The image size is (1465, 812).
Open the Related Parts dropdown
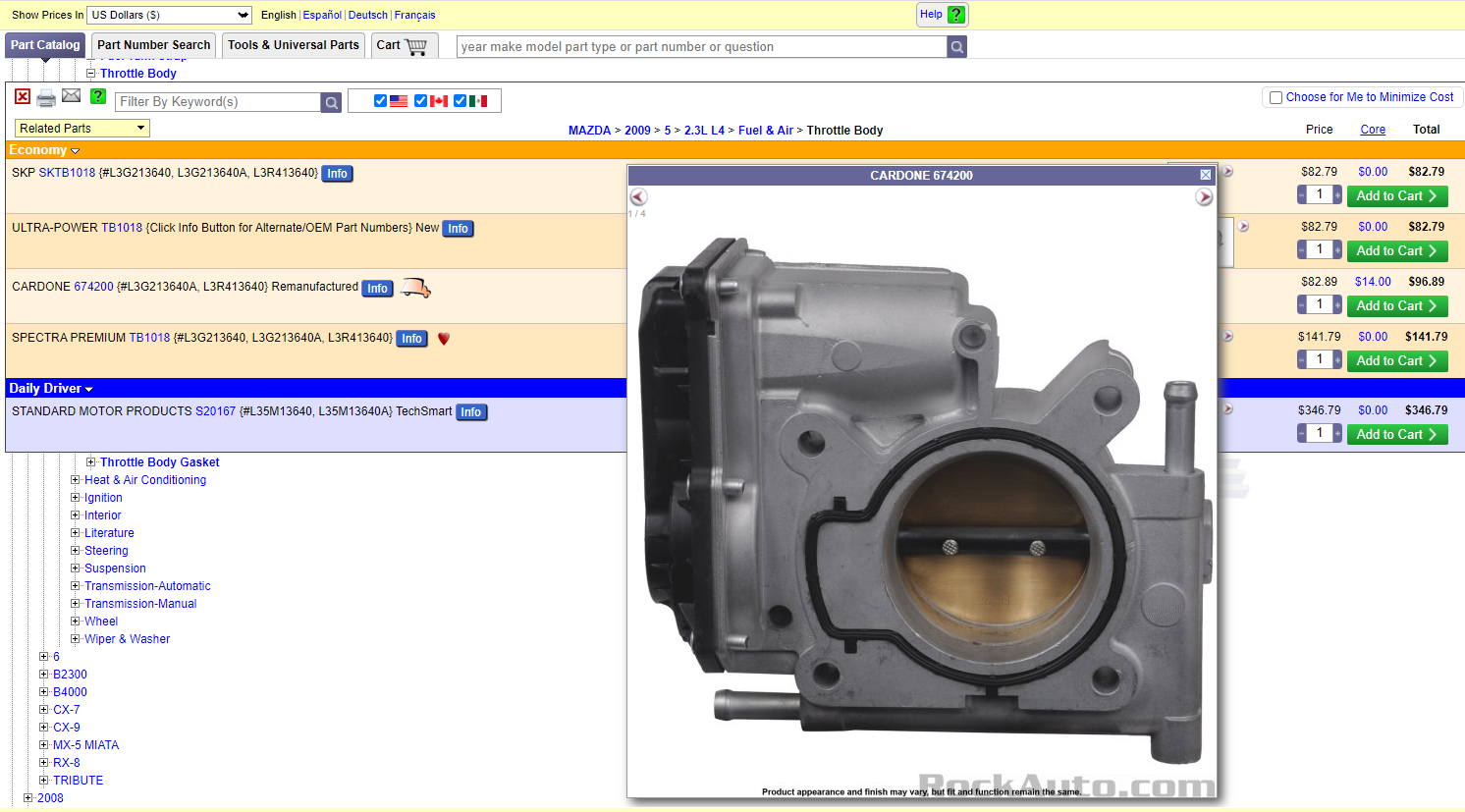tap(82, 129)
